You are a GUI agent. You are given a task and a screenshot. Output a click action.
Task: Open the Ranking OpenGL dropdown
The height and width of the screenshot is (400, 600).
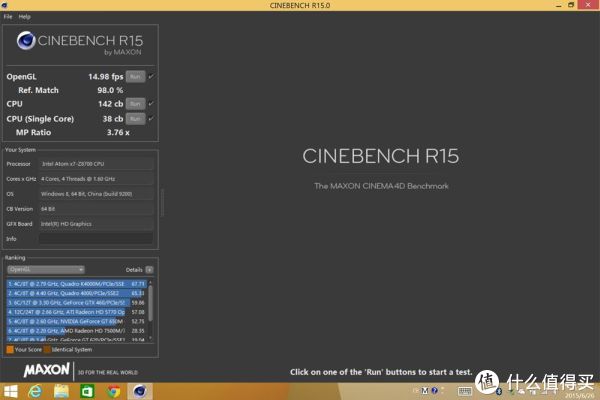tap(46, 269)
